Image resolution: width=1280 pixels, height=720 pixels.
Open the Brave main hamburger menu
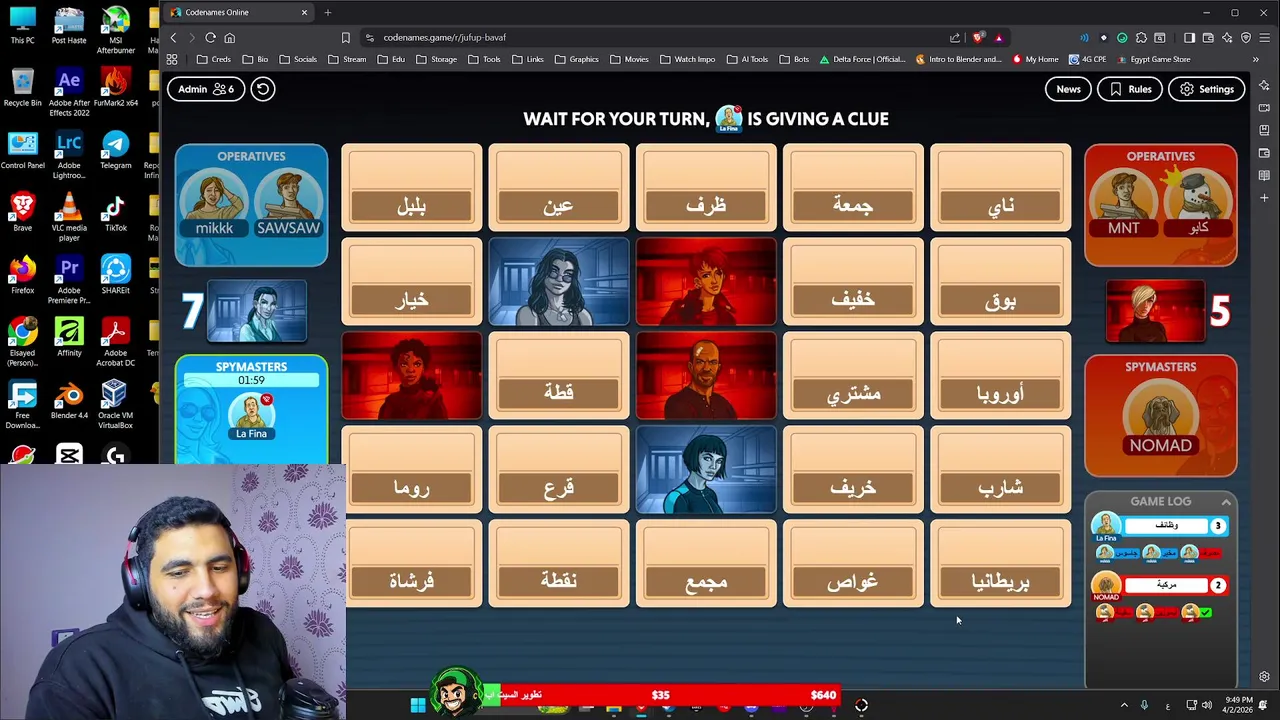pyautogui.click(x=1265, y=38)
